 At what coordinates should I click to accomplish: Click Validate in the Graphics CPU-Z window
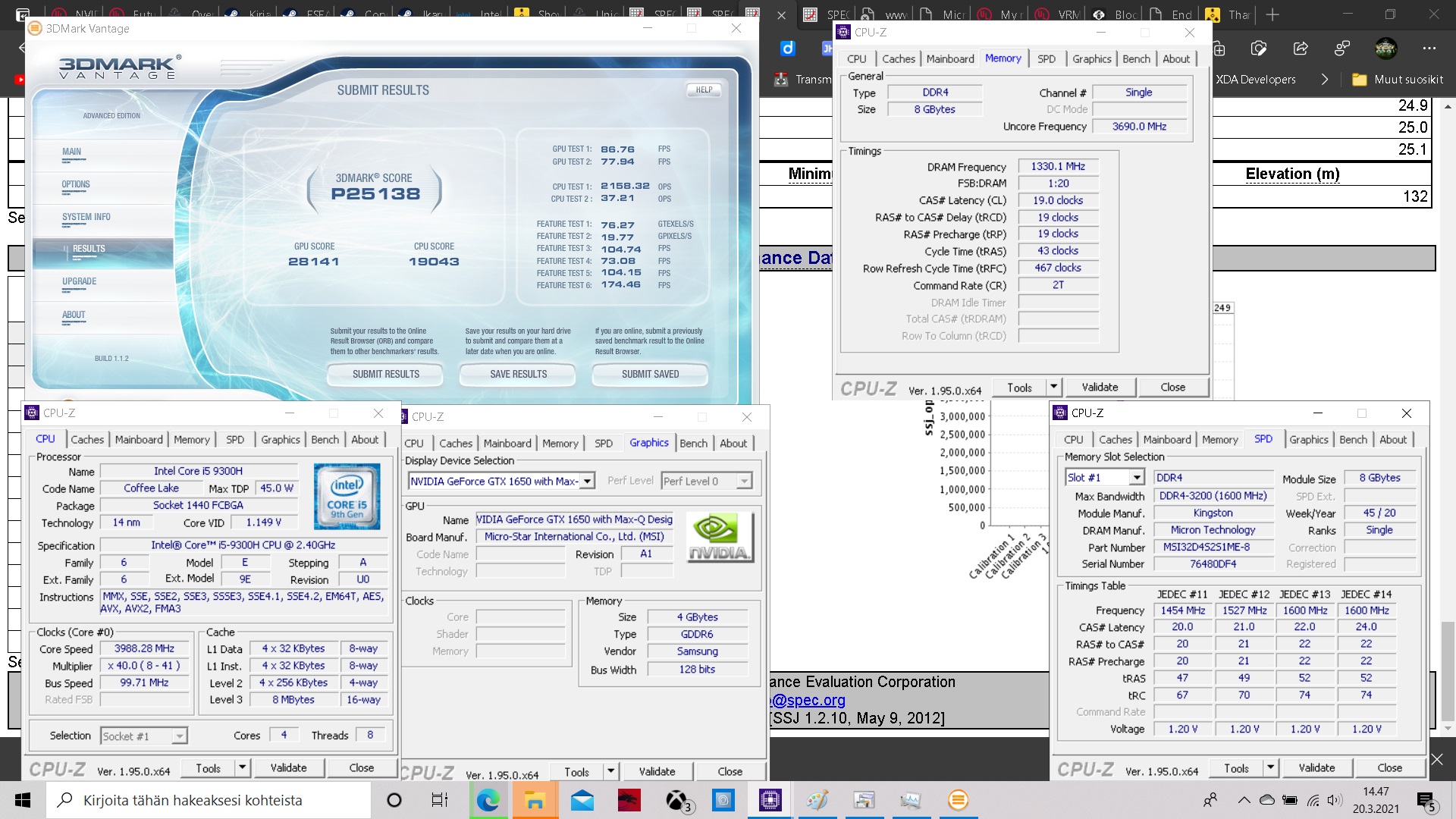tap(657, 771)
